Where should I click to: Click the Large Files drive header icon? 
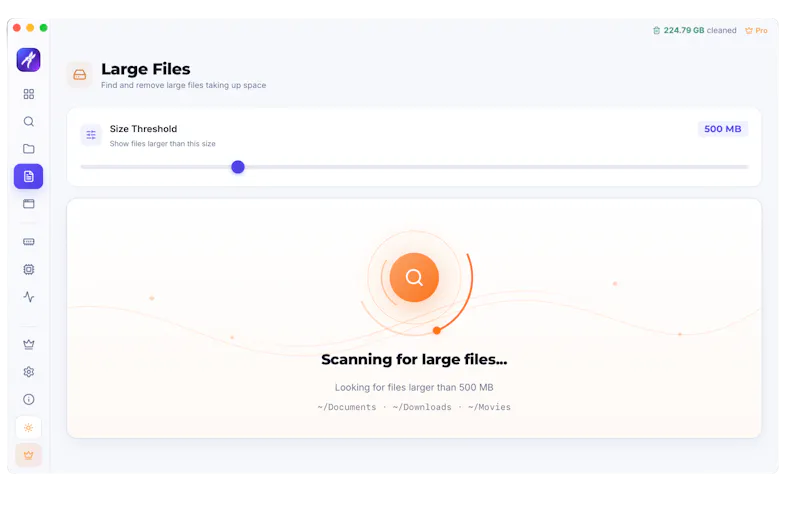click(x=80, y=75)
